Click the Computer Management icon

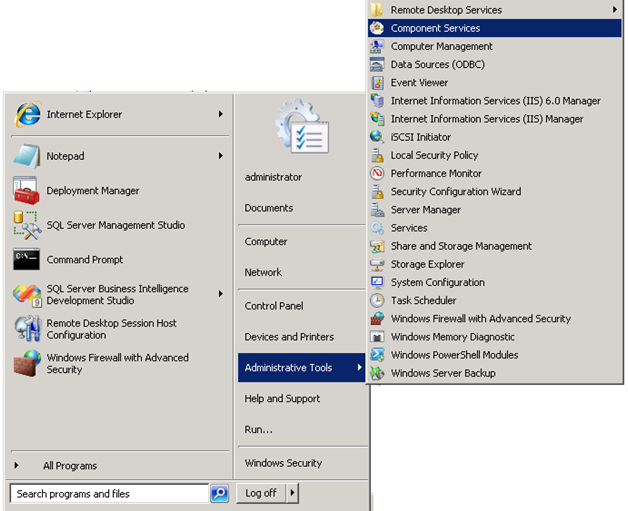pyautogui.click(x=377, y=46)
